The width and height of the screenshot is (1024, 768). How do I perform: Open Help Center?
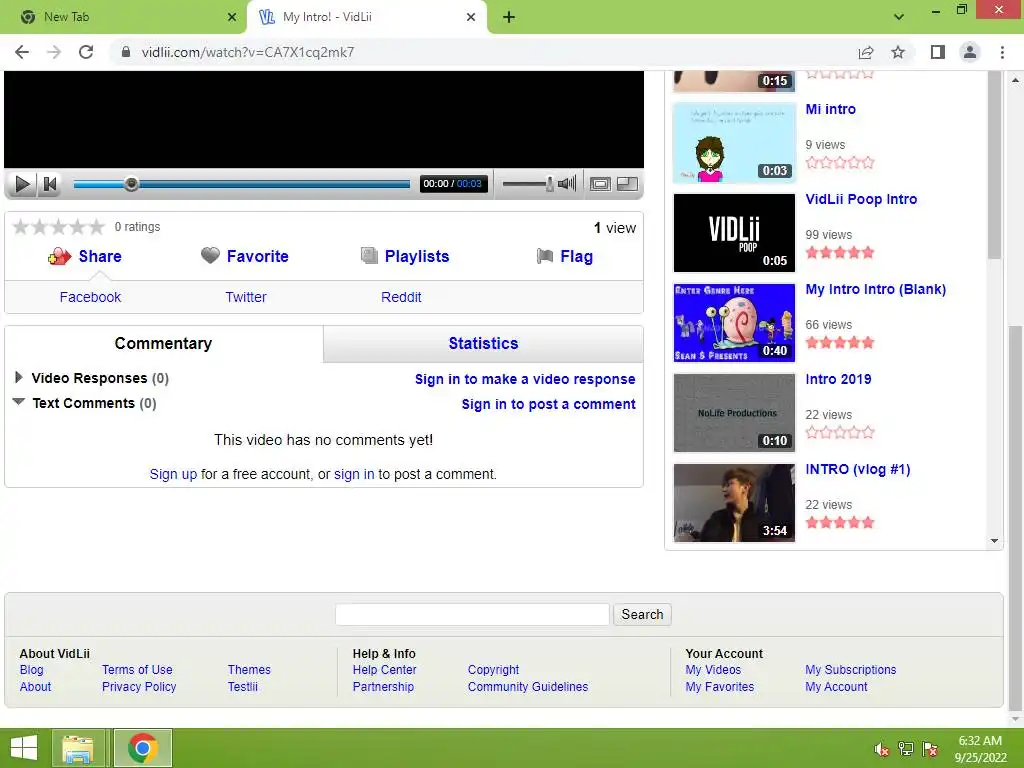[x=384, y=670]
